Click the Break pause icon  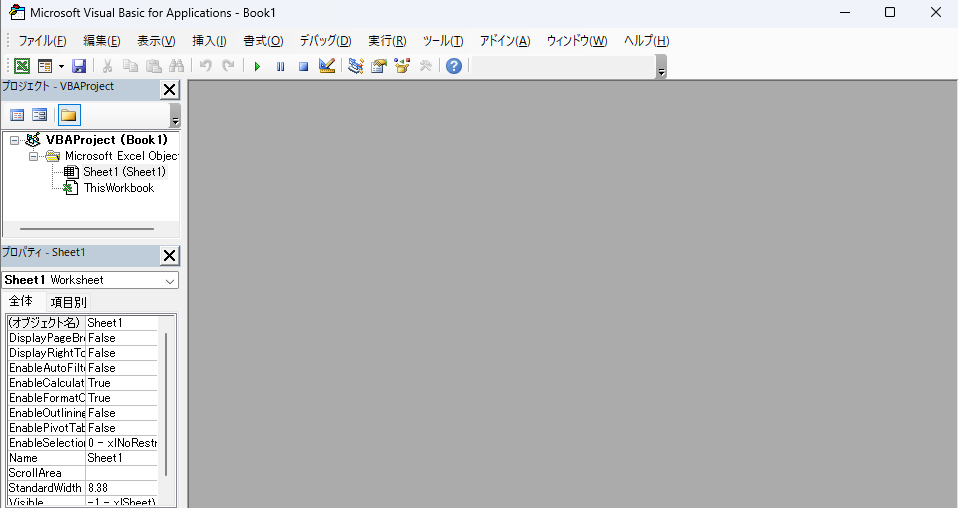(280, 66)
